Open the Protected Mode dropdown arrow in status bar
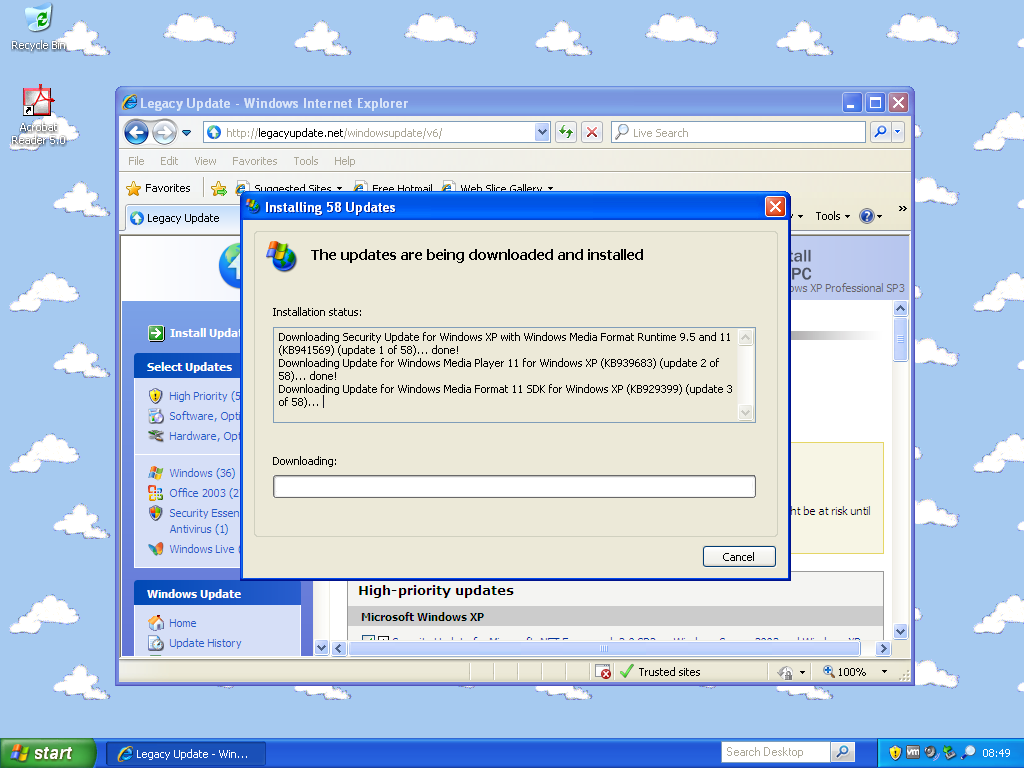 tap(802, 672)
